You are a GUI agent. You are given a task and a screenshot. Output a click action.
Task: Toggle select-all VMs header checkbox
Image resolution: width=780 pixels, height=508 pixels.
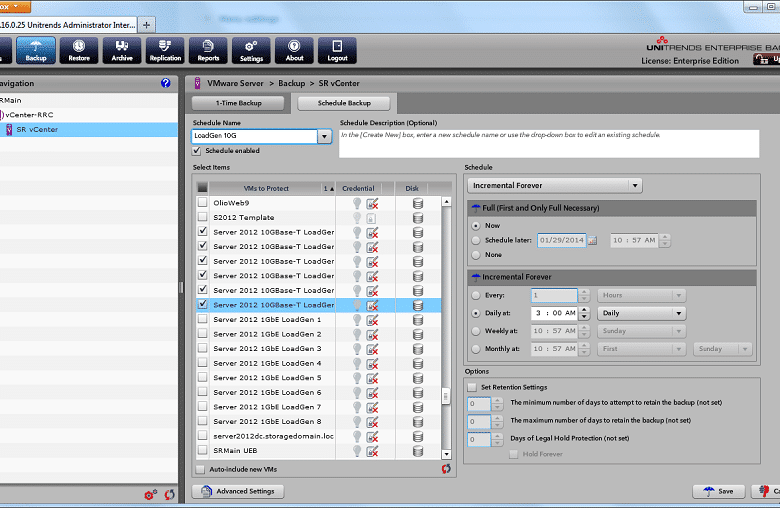202,188
